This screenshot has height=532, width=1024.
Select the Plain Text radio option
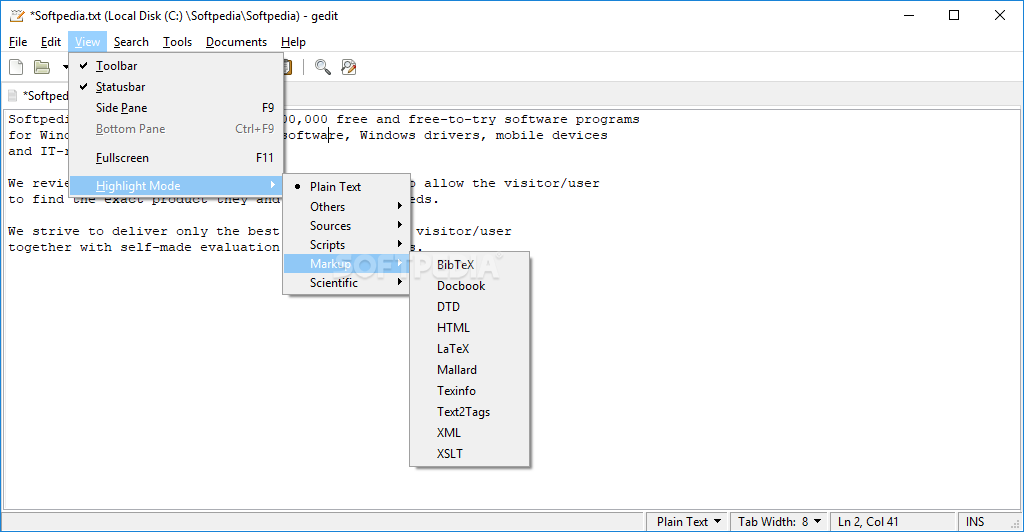pos(346,187)
